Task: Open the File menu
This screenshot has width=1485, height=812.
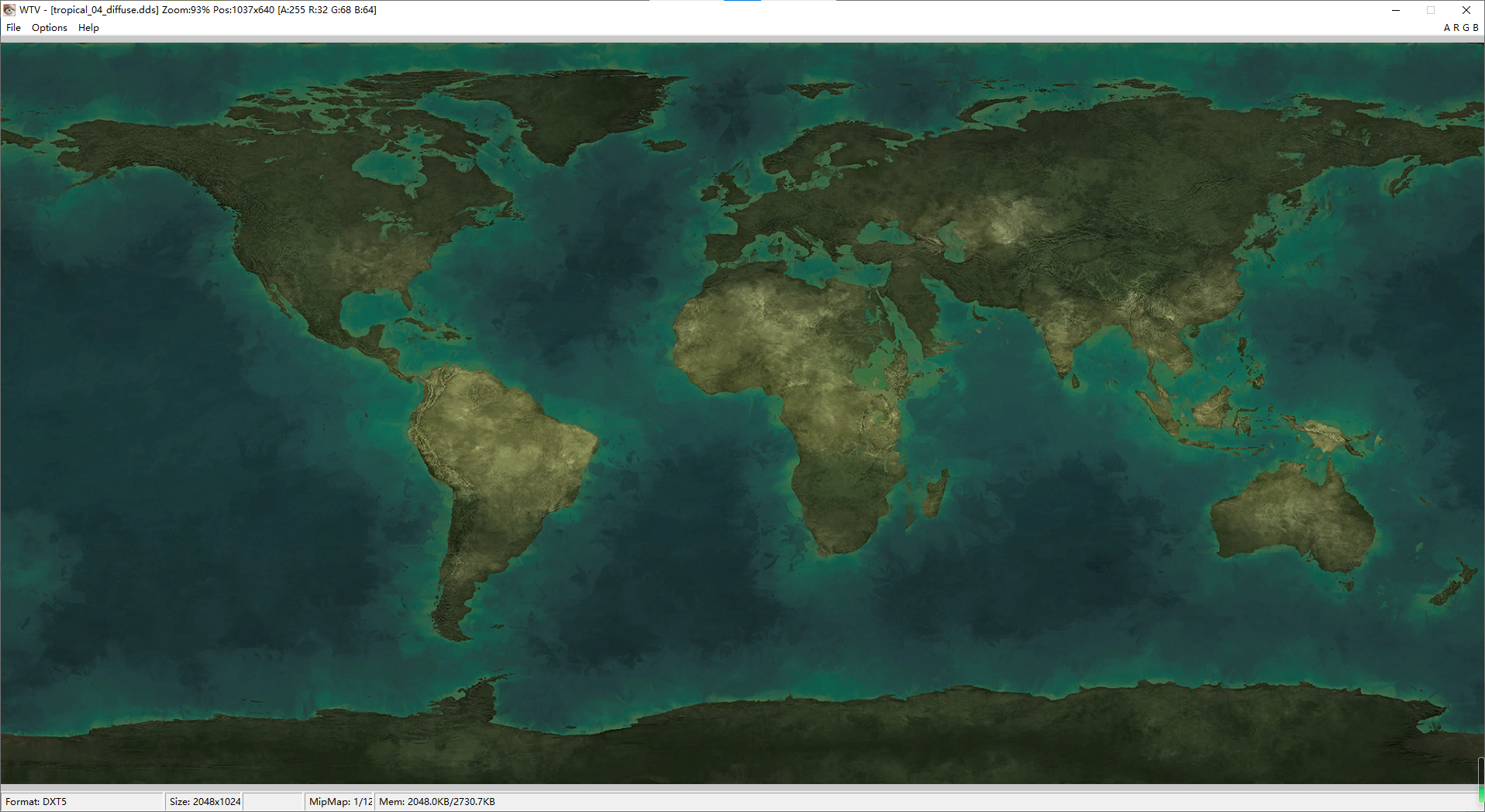Action: [13, 27]
